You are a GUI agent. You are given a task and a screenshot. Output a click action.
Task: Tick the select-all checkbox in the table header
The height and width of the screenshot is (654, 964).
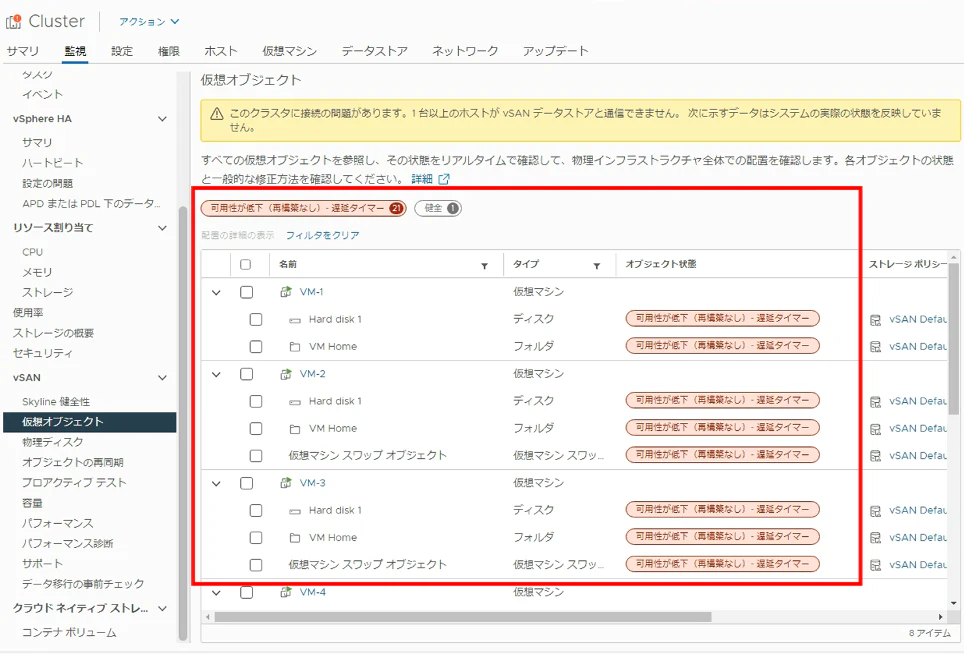click(x=245, y=264)
